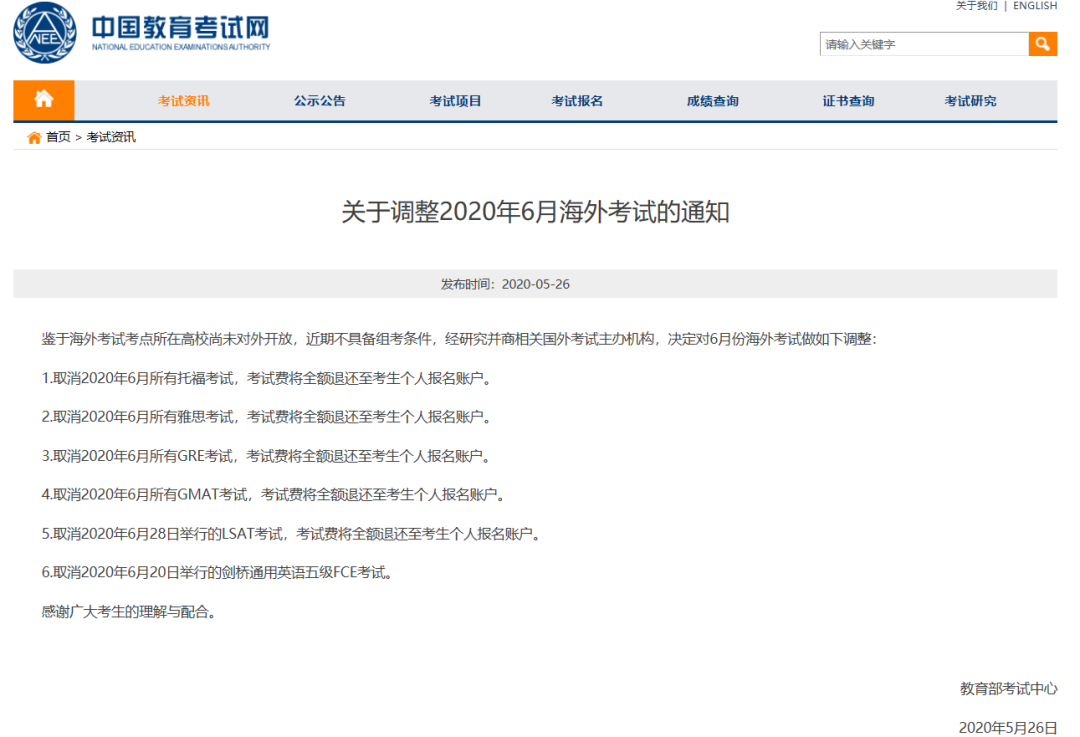Click the 感谢广大考生的理解与配合 line
Image resolution: width=1080 pixels, height=737 pixels.
[129, 612]
